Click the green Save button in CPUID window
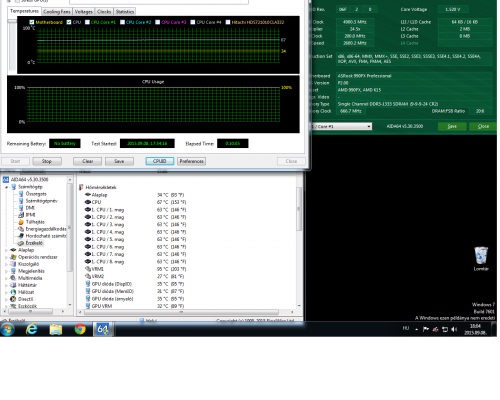The image size is (500, 400). point(452,126)
